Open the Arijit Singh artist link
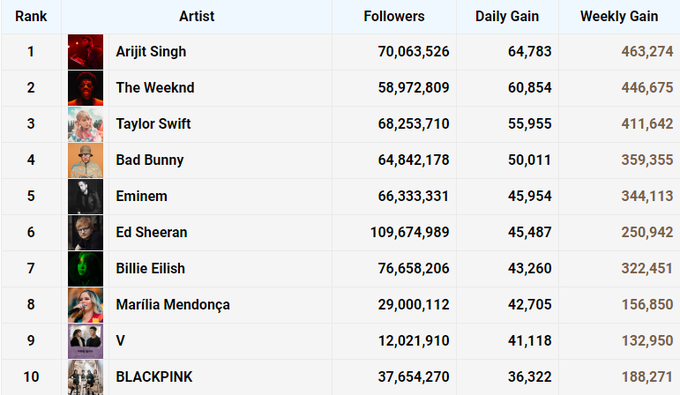The image size is (680, 395). (x=151, y=52)
